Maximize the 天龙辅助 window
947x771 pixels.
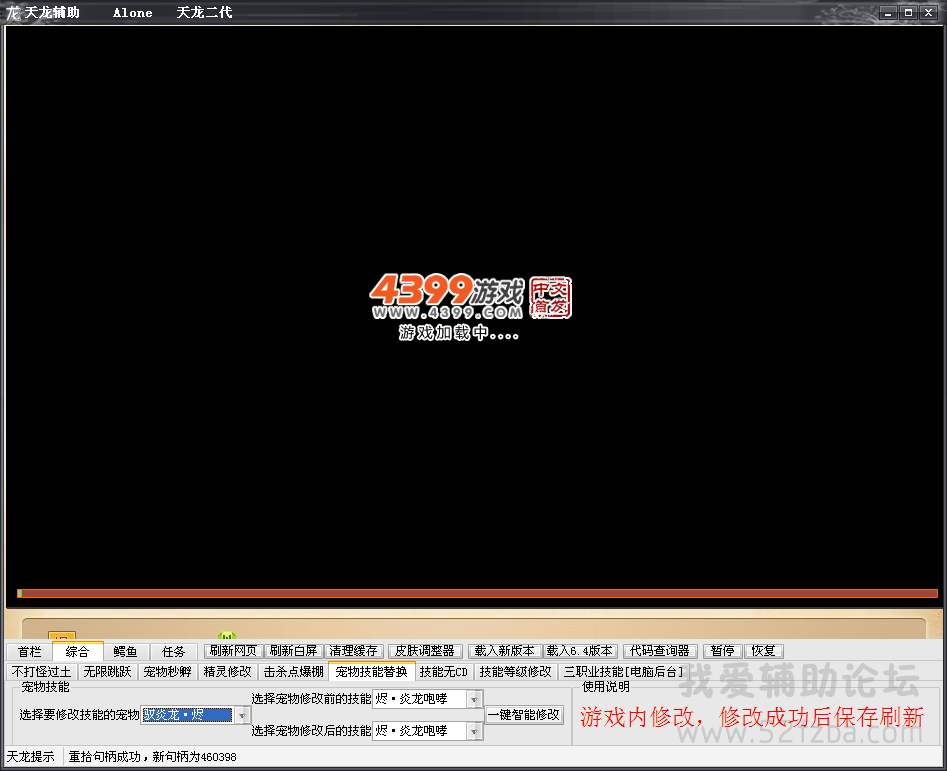point(908,13)
